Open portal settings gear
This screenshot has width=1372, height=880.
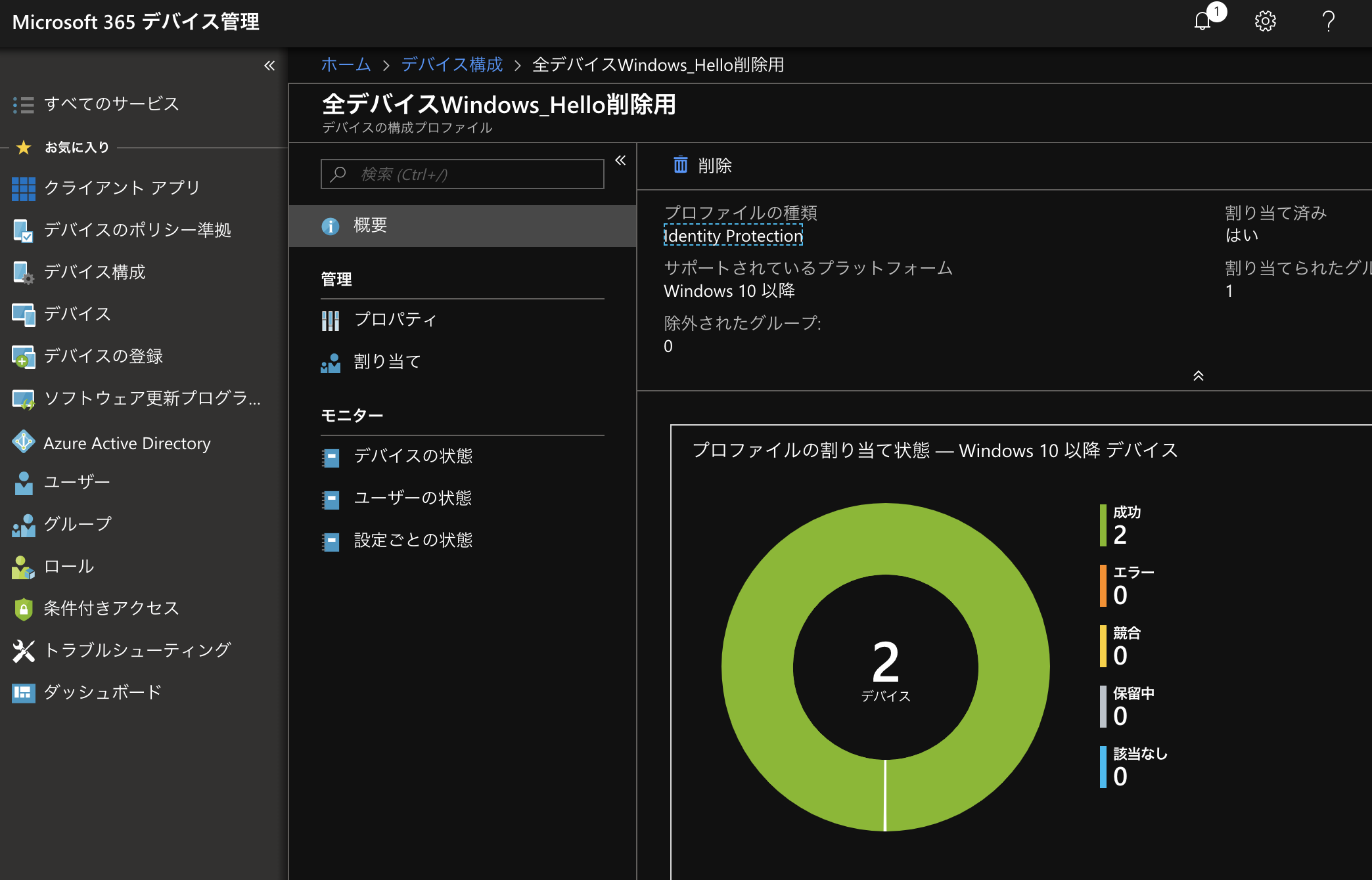click(1265, 22)
